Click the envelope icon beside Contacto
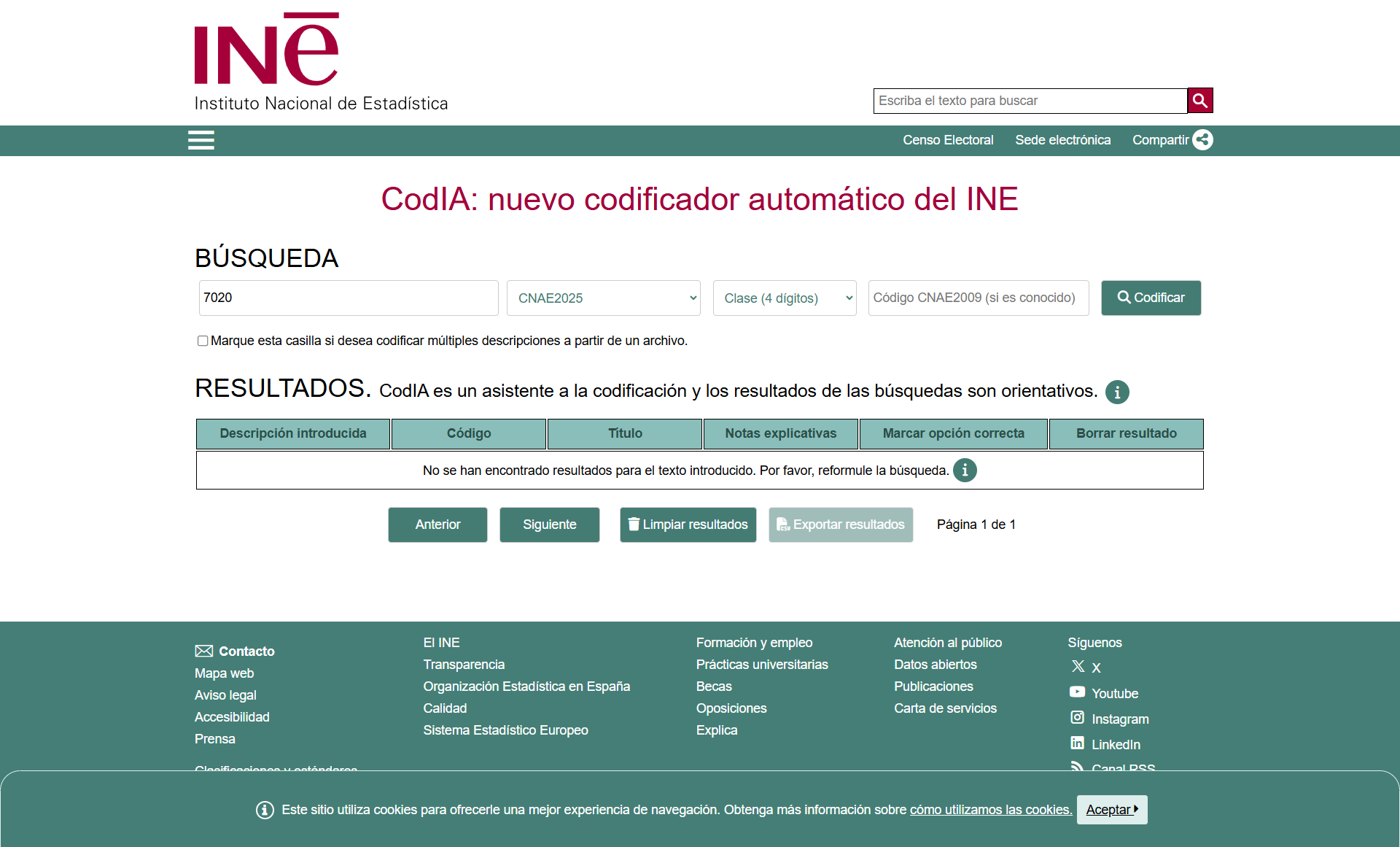Image resolution: width=1400 pixels, height=847 pixels. coord(204,651)
